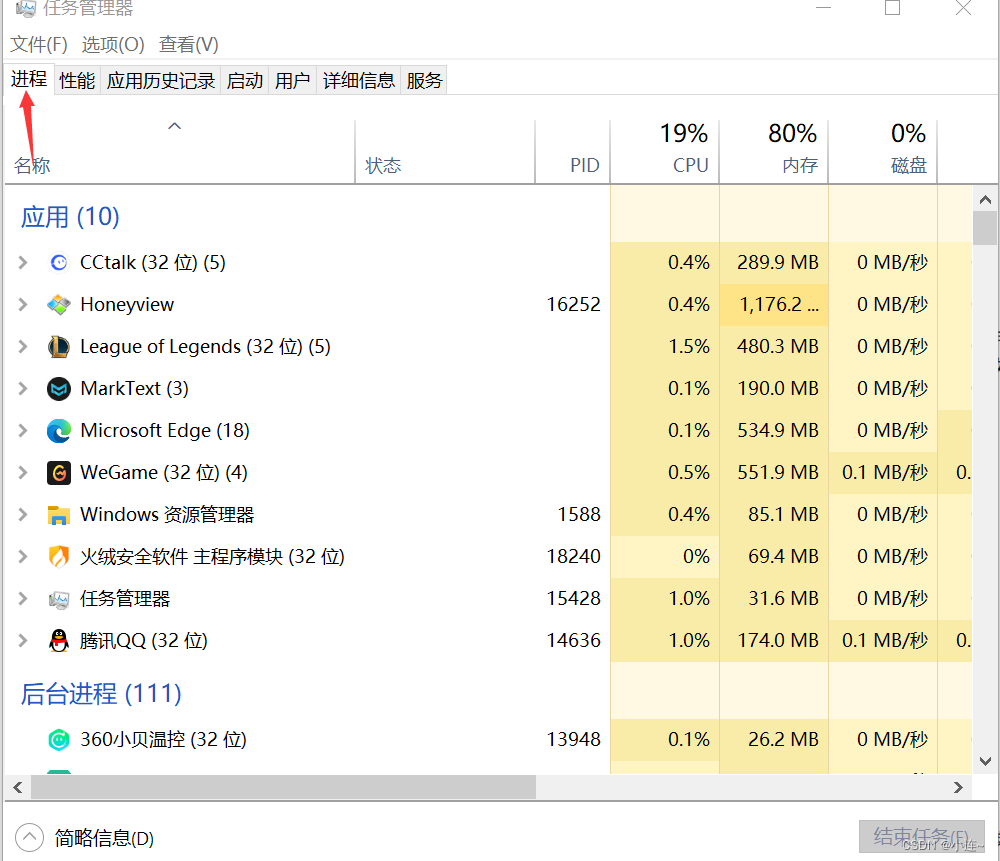Screen dimensions: 1000x861
Task: Click the WeGame 551.9 MB cell
Action: point(774,473)
